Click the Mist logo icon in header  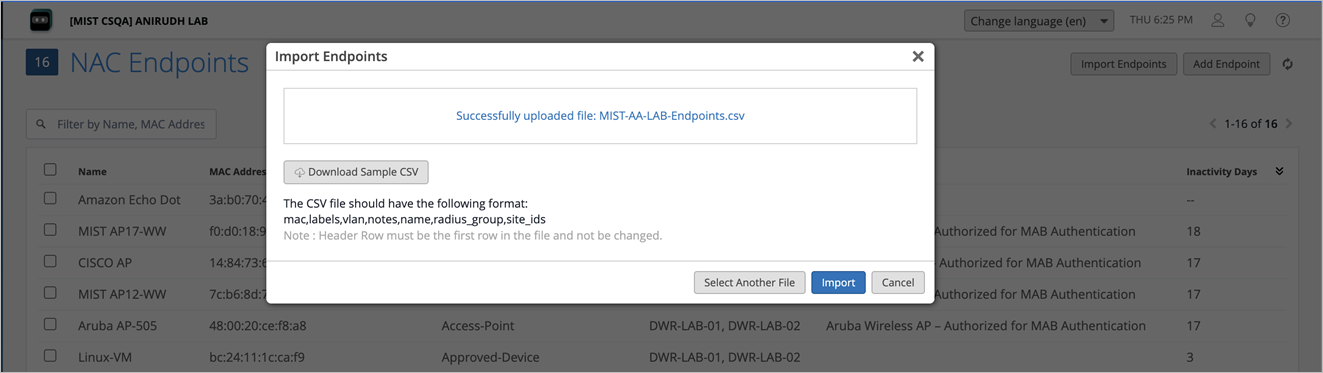(x=40, y=20)
